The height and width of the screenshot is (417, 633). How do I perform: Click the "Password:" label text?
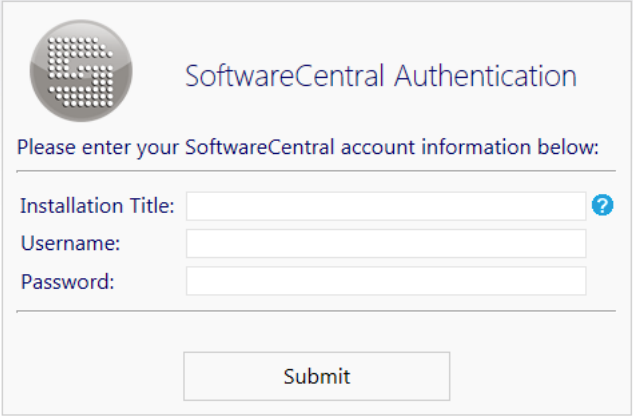click(68, 281)
